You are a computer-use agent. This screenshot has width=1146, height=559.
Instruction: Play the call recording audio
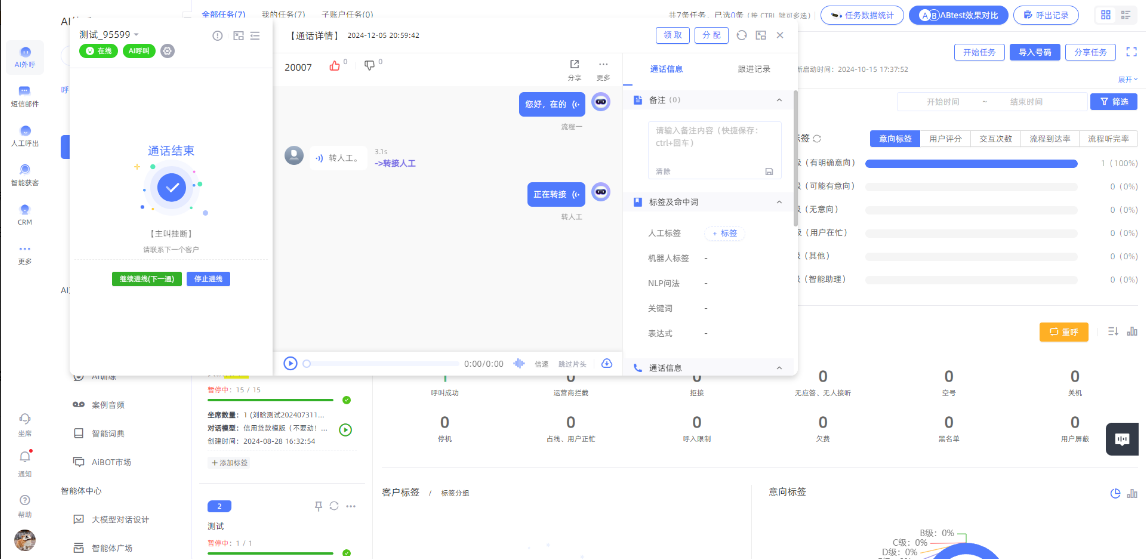290,363
